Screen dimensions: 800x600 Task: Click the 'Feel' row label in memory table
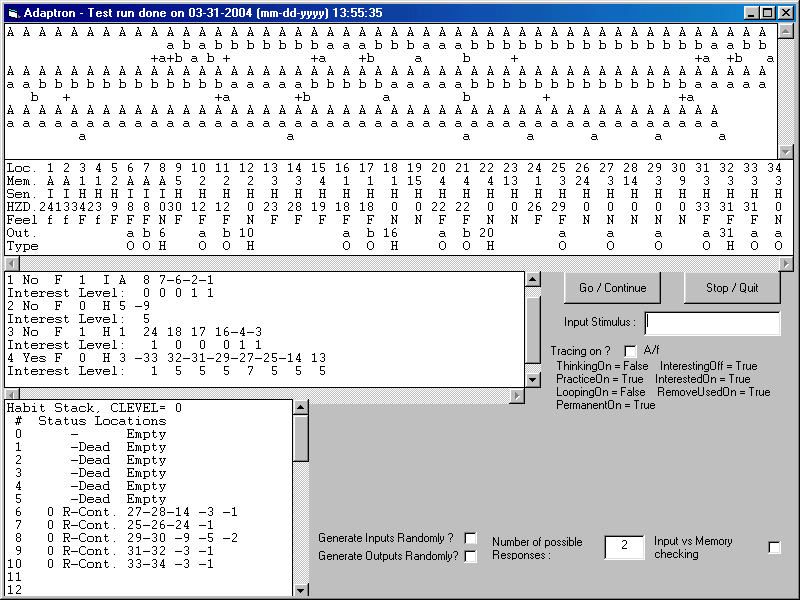(22, 220)
